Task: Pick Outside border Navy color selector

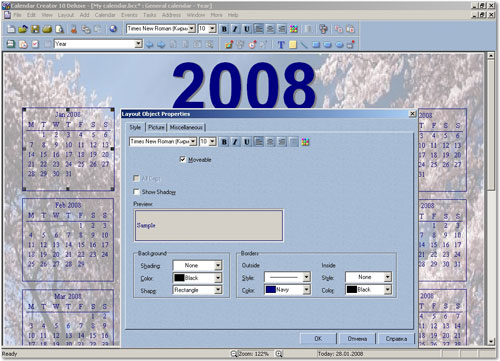Action: click(287, 290)
